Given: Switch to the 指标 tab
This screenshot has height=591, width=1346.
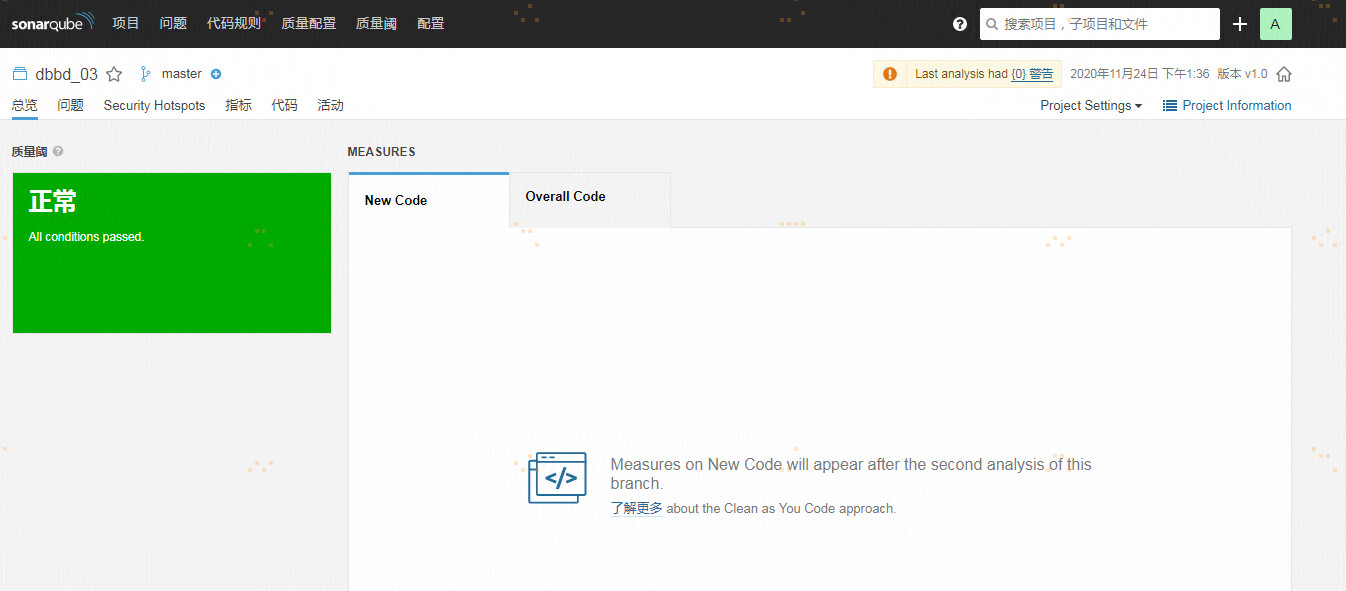Looking at the screenshot, I should pyautogui.click(x=238, y=105).
